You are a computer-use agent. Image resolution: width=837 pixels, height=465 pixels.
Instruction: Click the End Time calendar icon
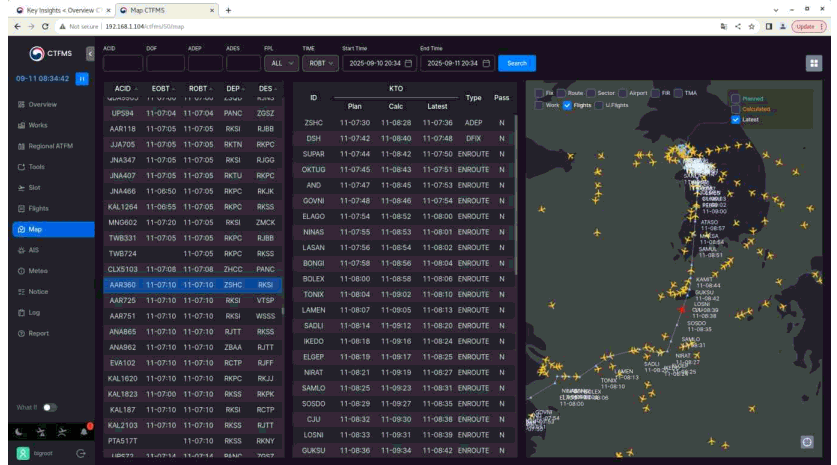[x=486, y=64]
